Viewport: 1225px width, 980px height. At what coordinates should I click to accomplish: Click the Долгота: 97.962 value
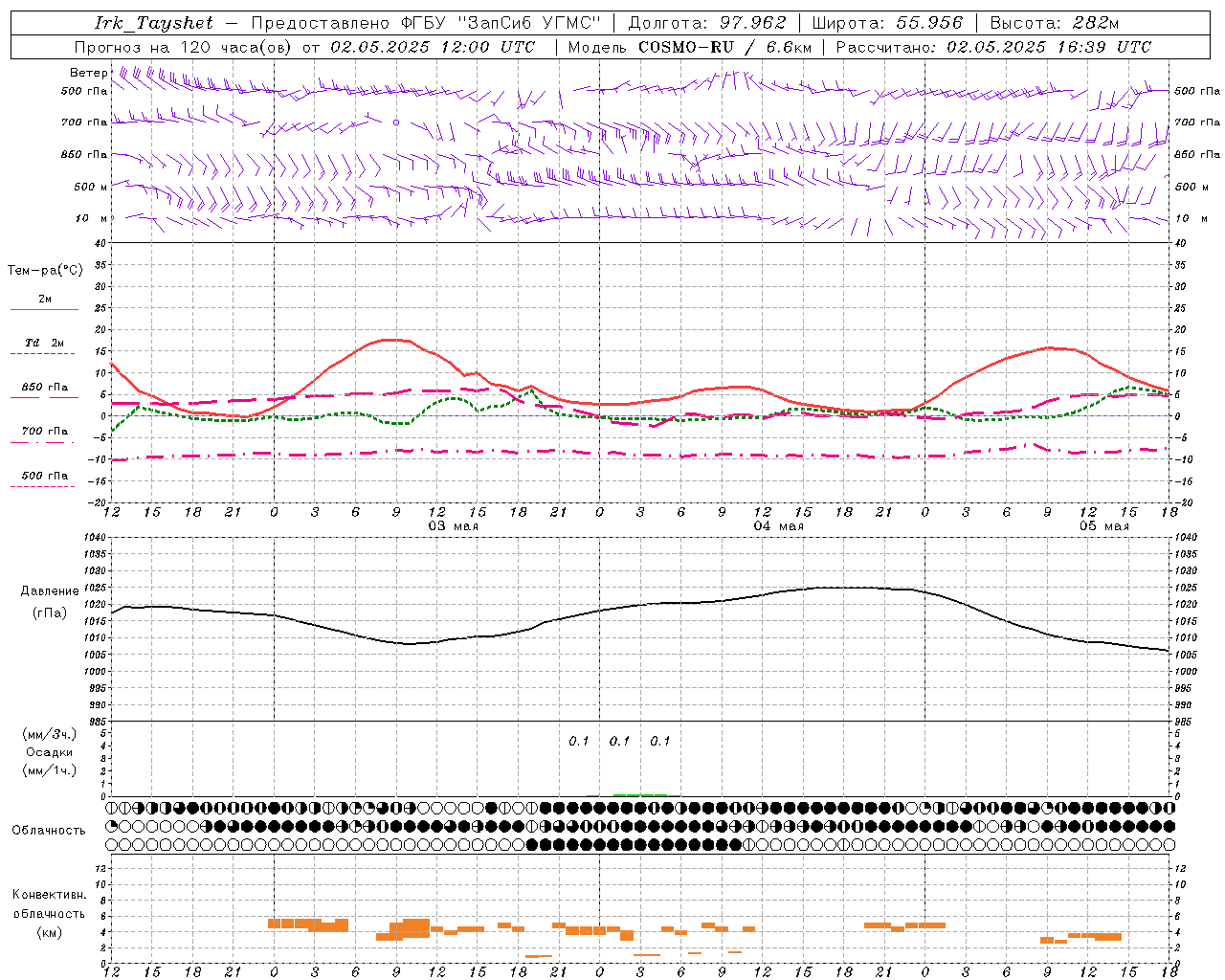[x=706, y=23]
